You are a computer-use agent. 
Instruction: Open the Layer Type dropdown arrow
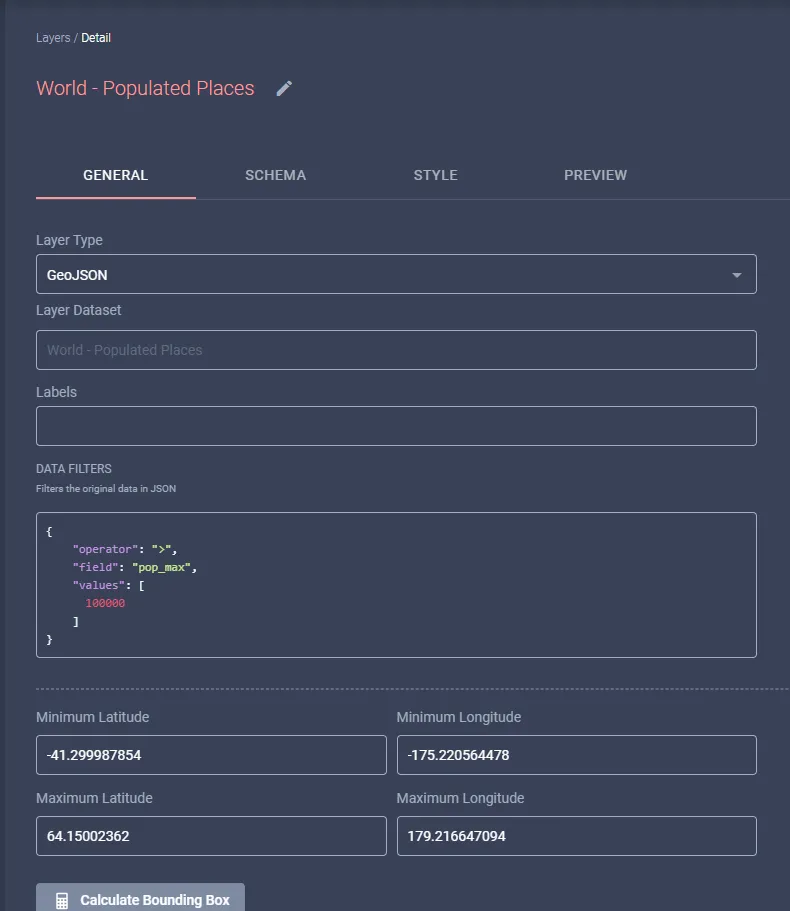[737, 275]
